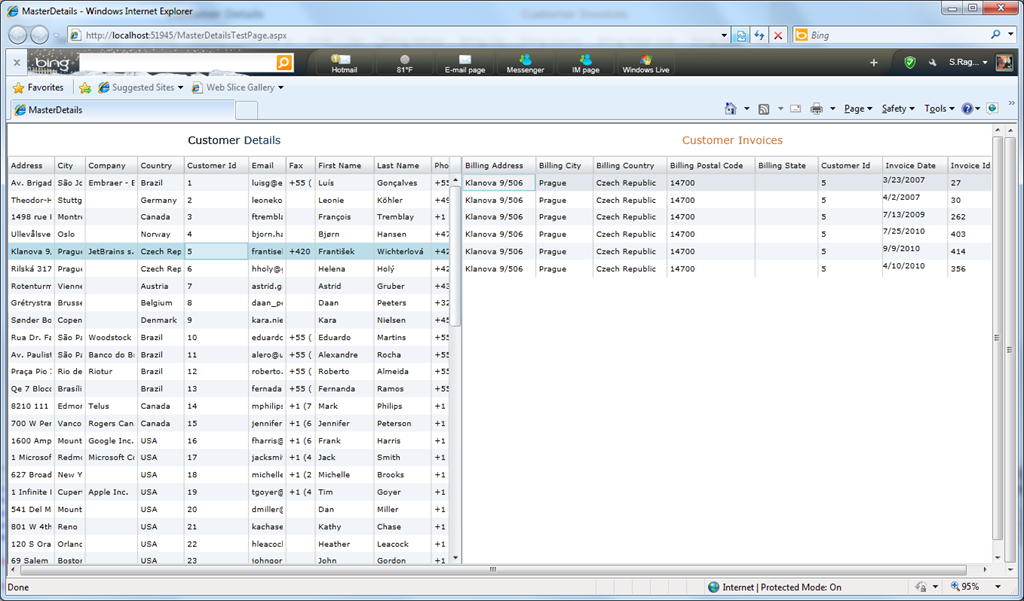Click the customer grid scroll down arrow
Viewport: 1024px width, 601px height.
[455, 559]
